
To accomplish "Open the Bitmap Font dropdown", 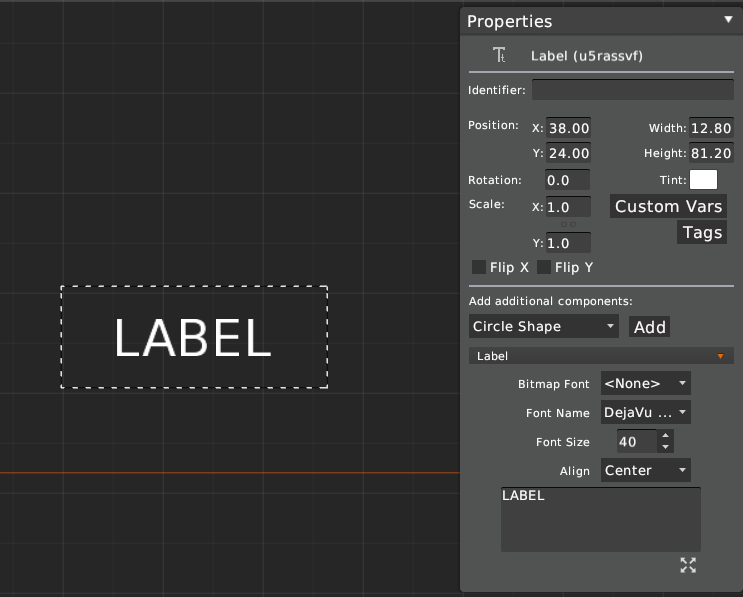I will (645, 383).
